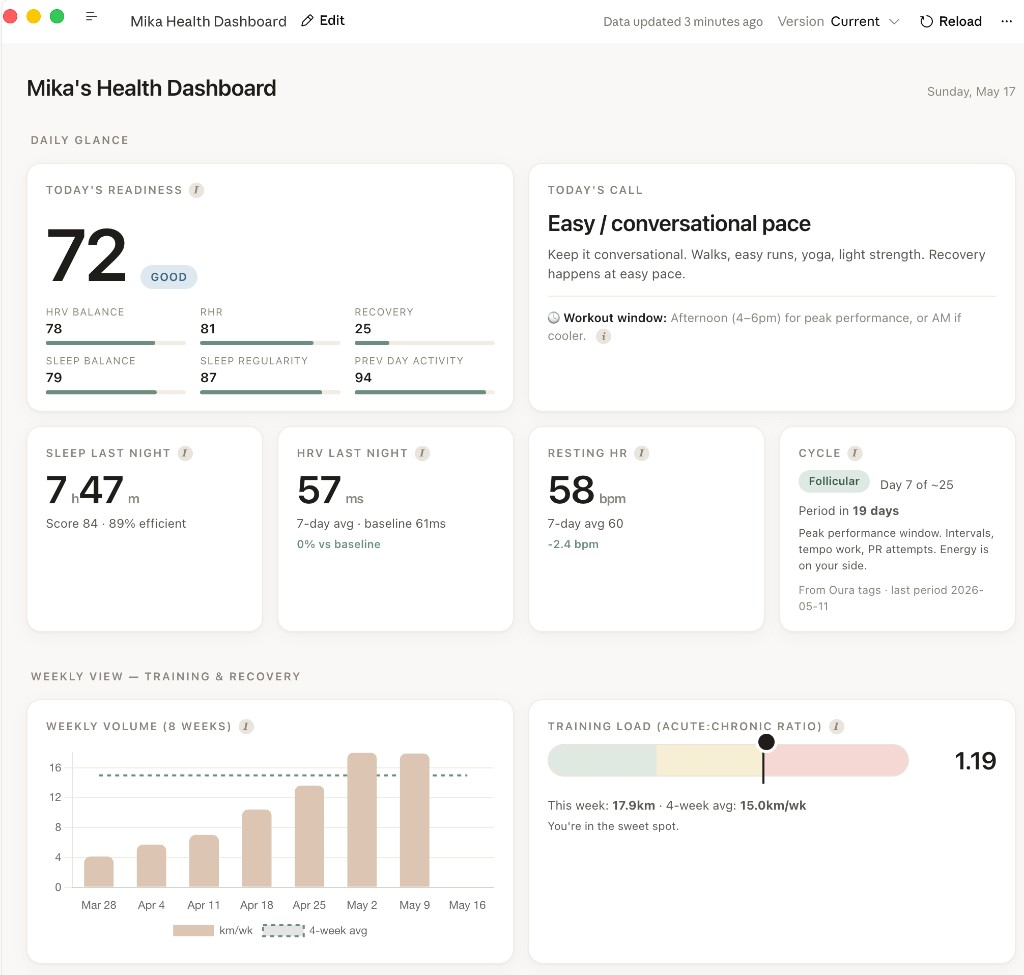
Task: Click the '0% vs baseline' text
Action: pyautogui.click(x=338, y=544)
